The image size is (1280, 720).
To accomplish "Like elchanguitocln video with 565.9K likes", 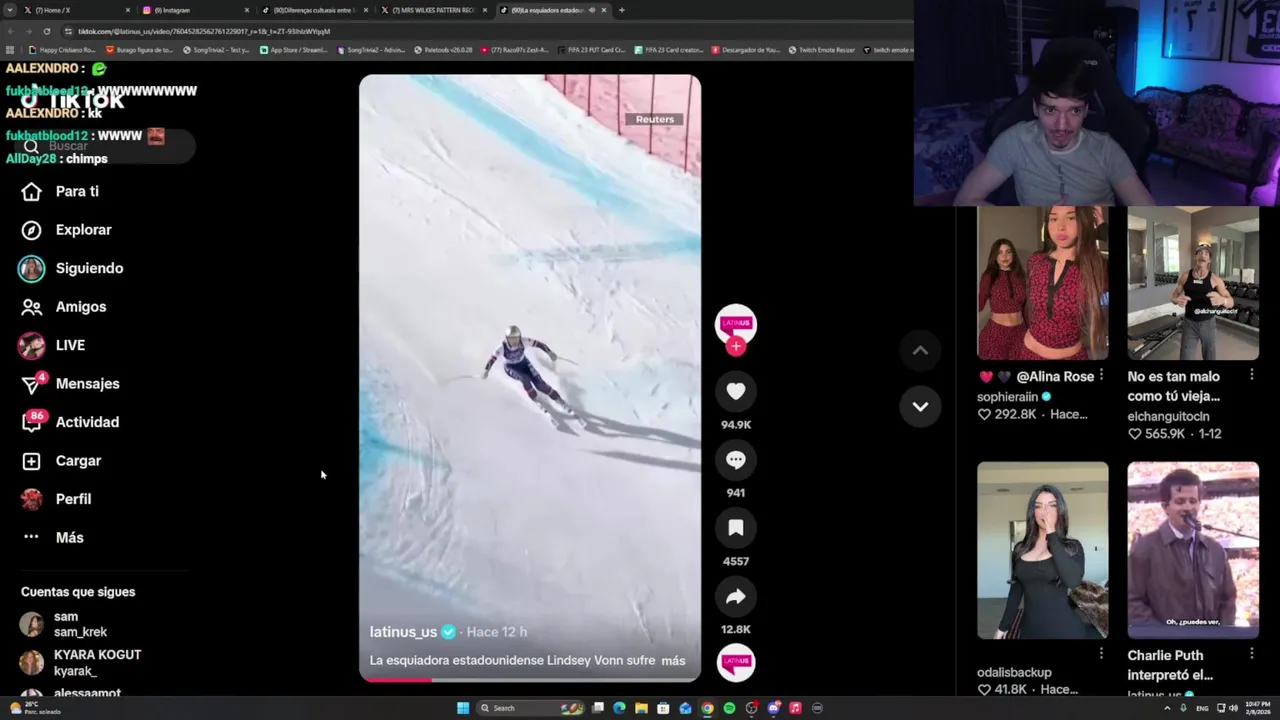I will (1134, 434).
